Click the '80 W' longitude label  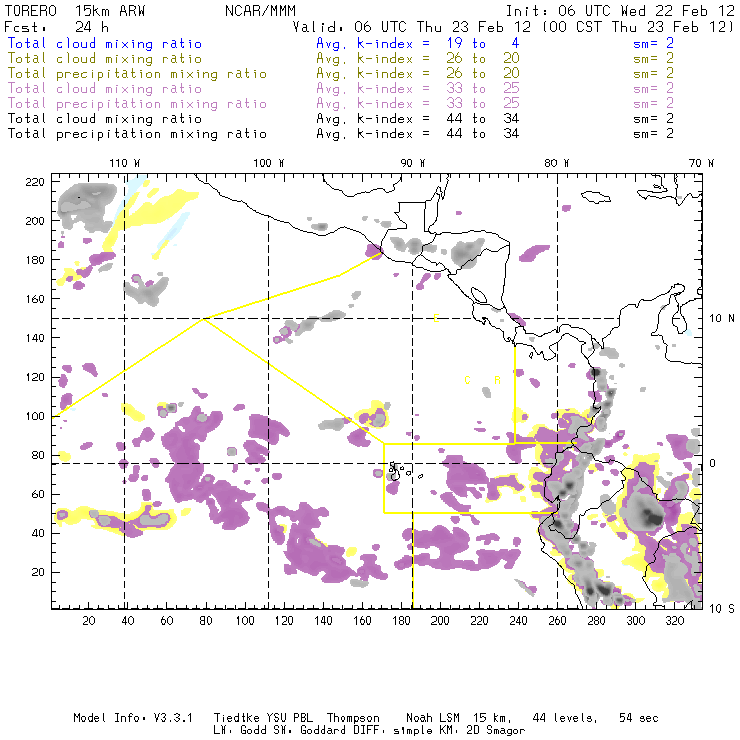click(x=556, y=163)
